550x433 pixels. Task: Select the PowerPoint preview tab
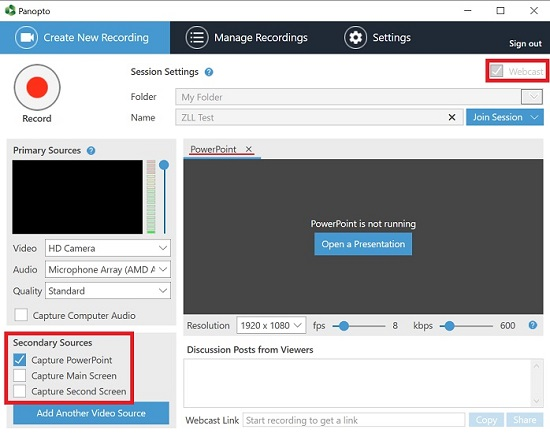(x=213, y=149)
